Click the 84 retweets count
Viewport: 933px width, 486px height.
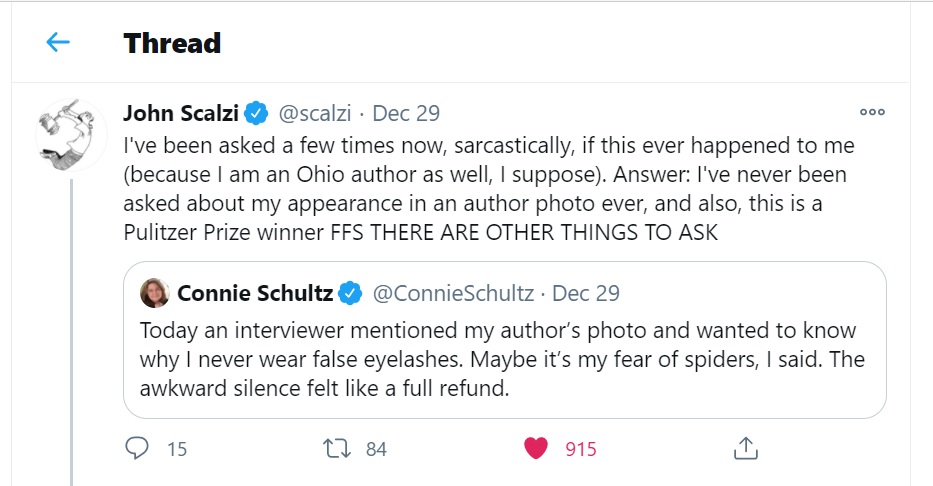pyautogui.click(x=376, y=449)
